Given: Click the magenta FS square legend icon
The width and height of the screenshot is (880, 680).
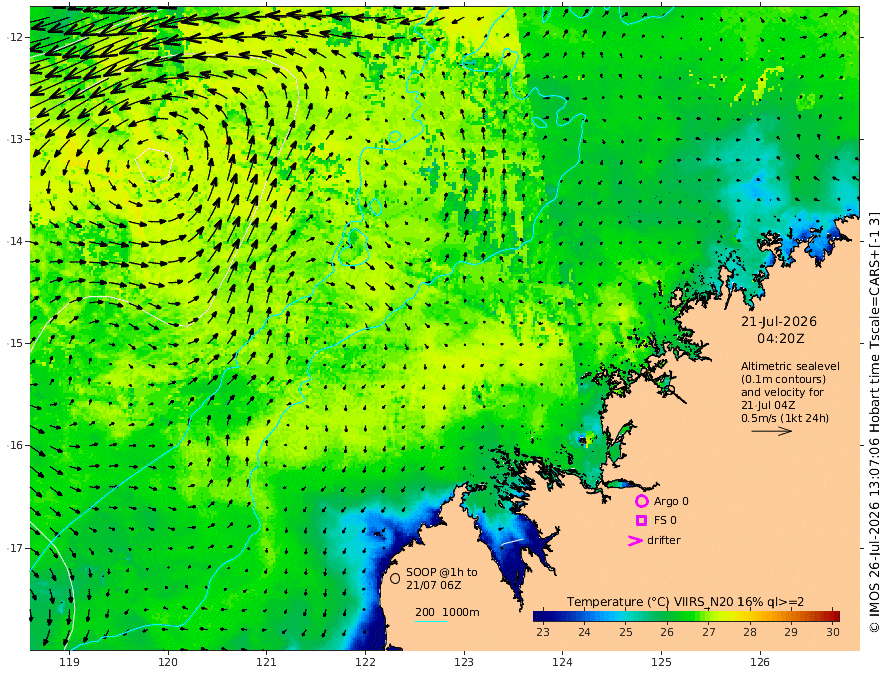Looking at the screenshot, I should (x=641, y=521).
